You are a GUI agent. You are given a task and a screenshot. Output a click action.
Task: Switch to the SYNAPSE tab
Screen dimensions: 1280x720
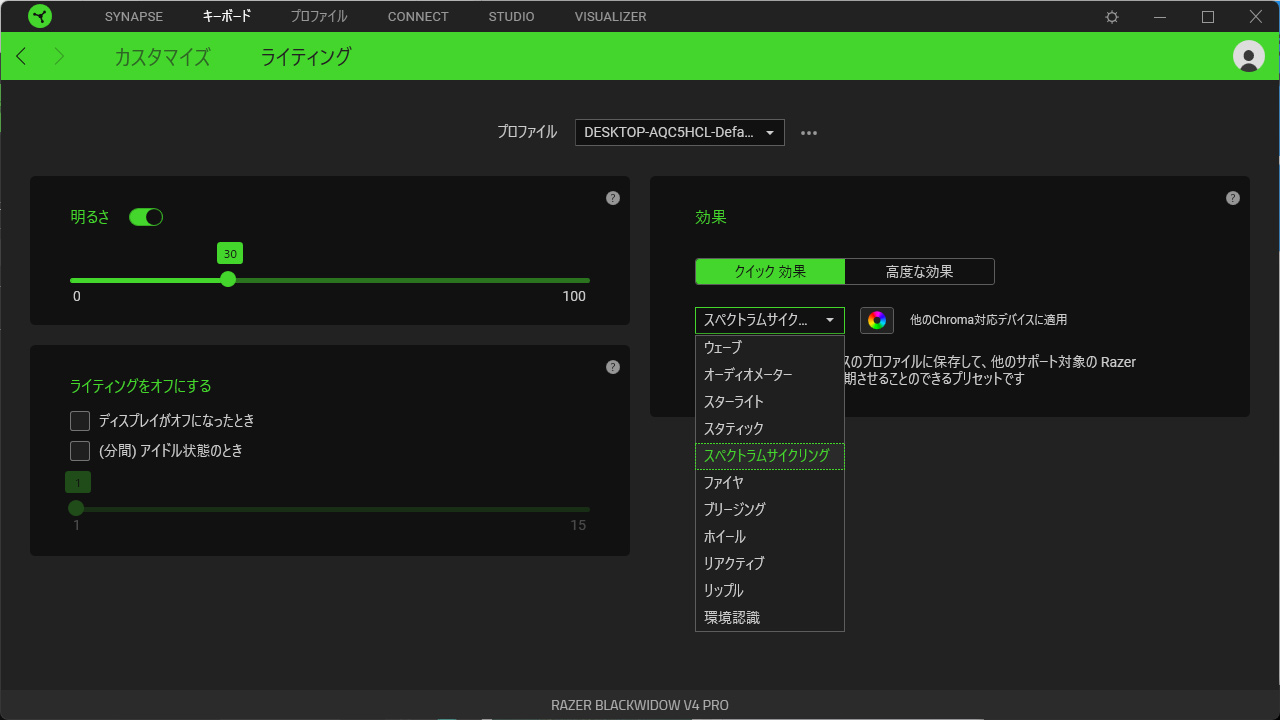(x=133, y=17)
